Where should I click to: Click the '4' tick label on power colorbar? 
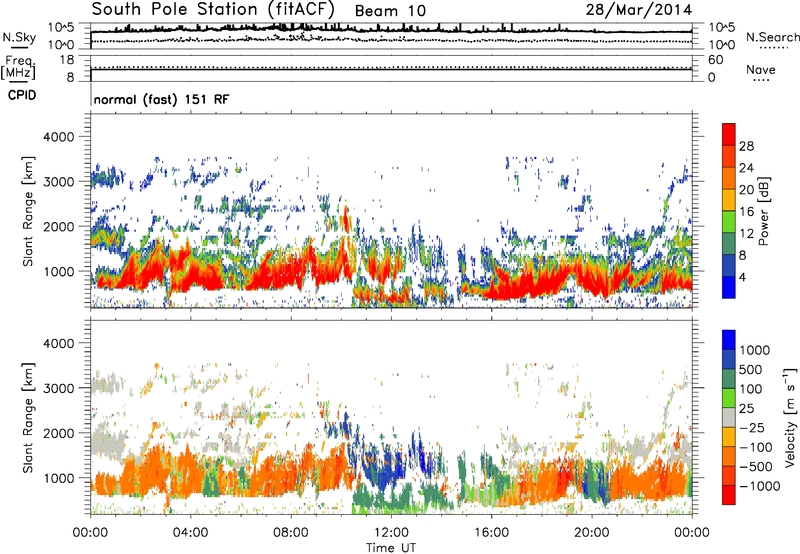[x=742, y=277]
